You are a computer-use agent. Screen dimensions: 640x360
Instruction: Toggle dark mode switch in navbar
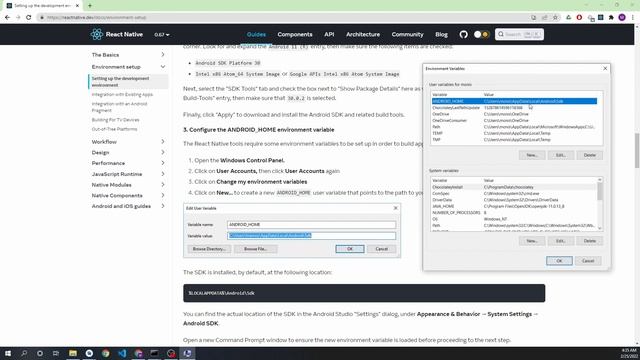(481, 34)
